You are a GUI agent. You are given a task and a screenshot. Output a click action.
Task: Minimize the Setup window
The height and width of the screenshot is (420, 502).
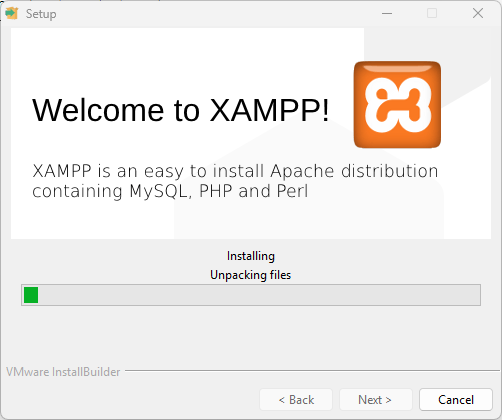tap(387, 13)
